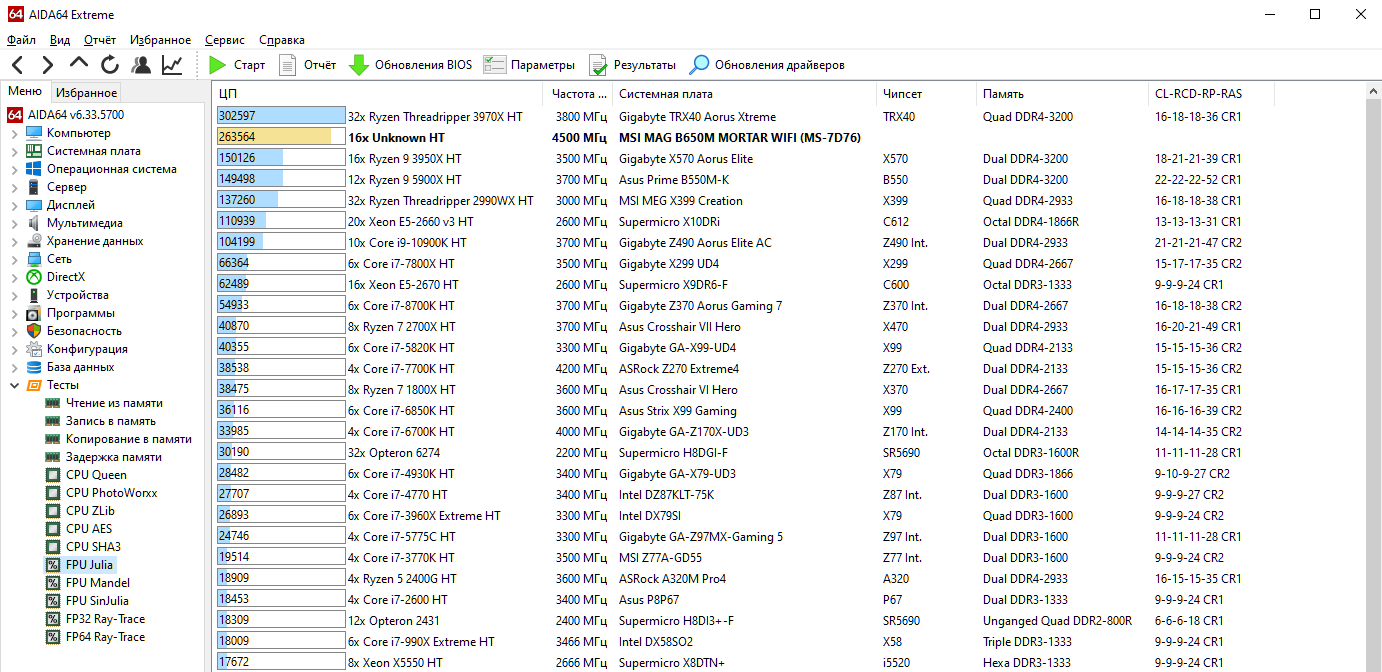Open Параметры benchmark settings

coord(529,65)
